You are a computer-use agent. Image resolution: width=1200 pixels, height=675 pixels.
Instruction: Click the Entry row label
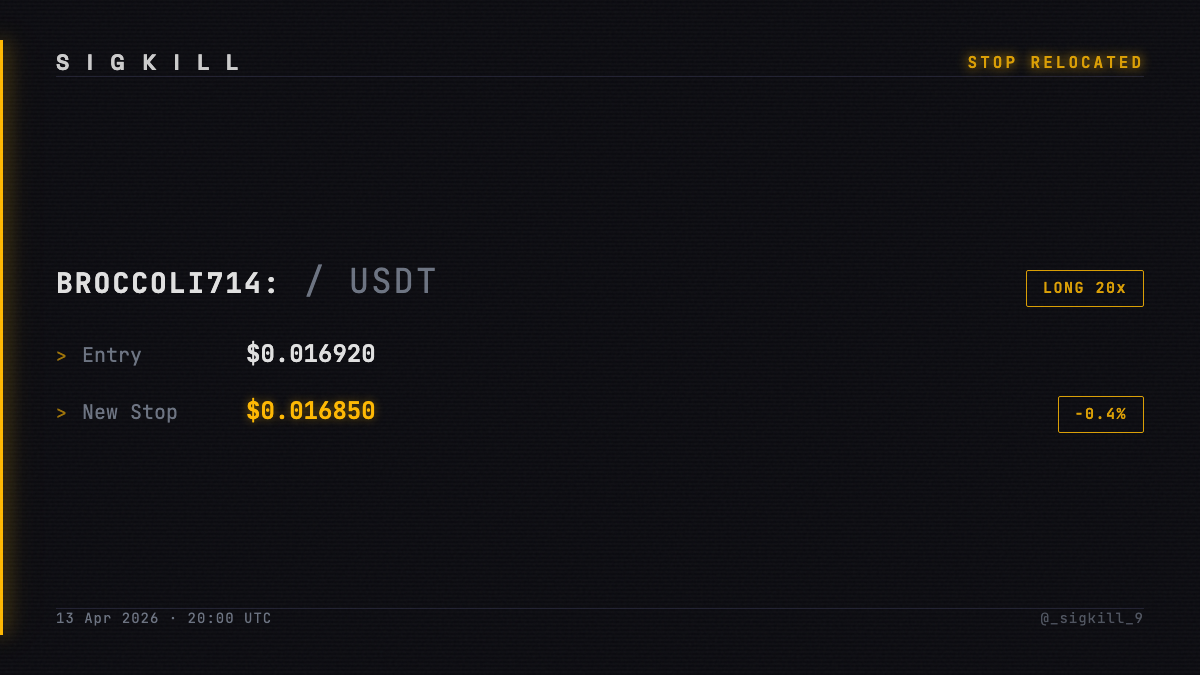coord(112,355)
